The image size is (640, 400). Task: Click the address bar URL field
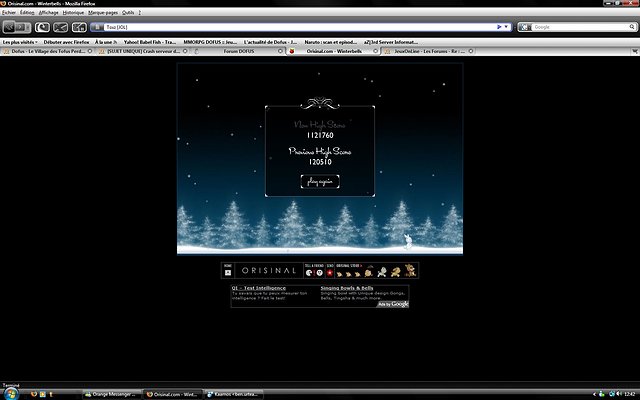click(300, 27)
